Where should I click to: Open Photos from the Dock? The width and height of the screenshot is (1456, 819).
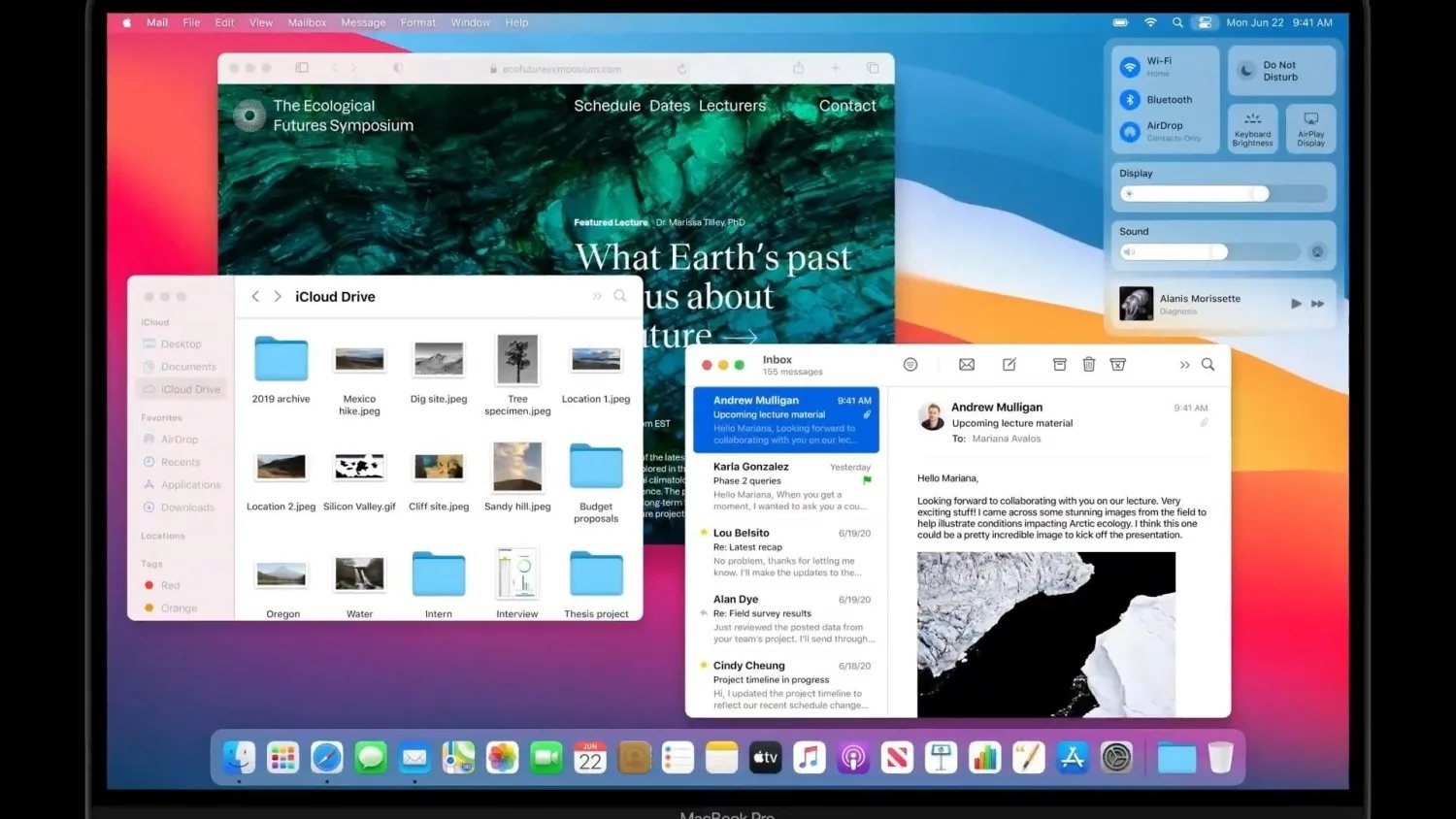tap(502, 757)
